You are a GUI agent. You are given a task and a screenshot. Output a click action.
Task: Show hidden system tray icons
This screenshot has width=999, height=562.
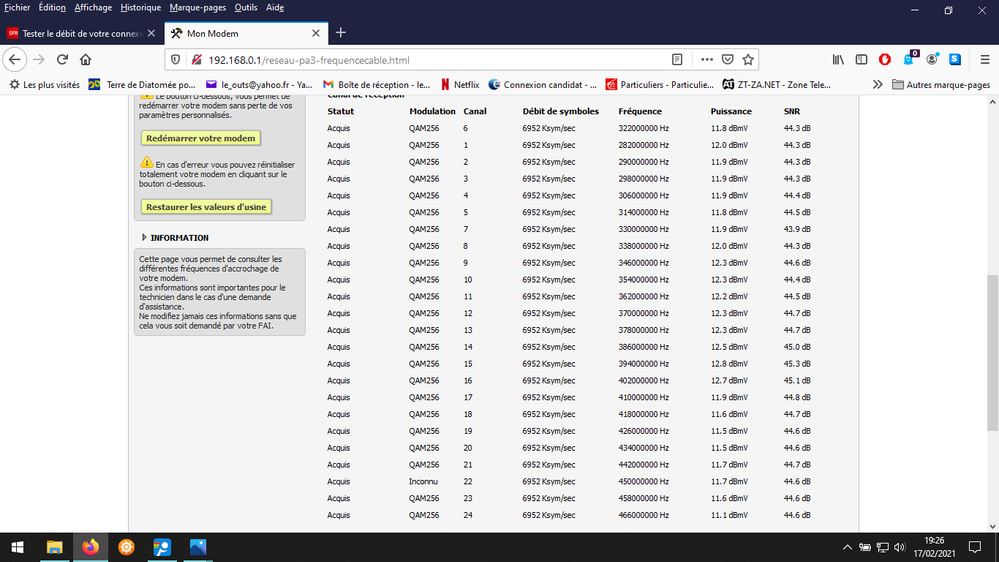pyautogui.click(x=848, y=547)
